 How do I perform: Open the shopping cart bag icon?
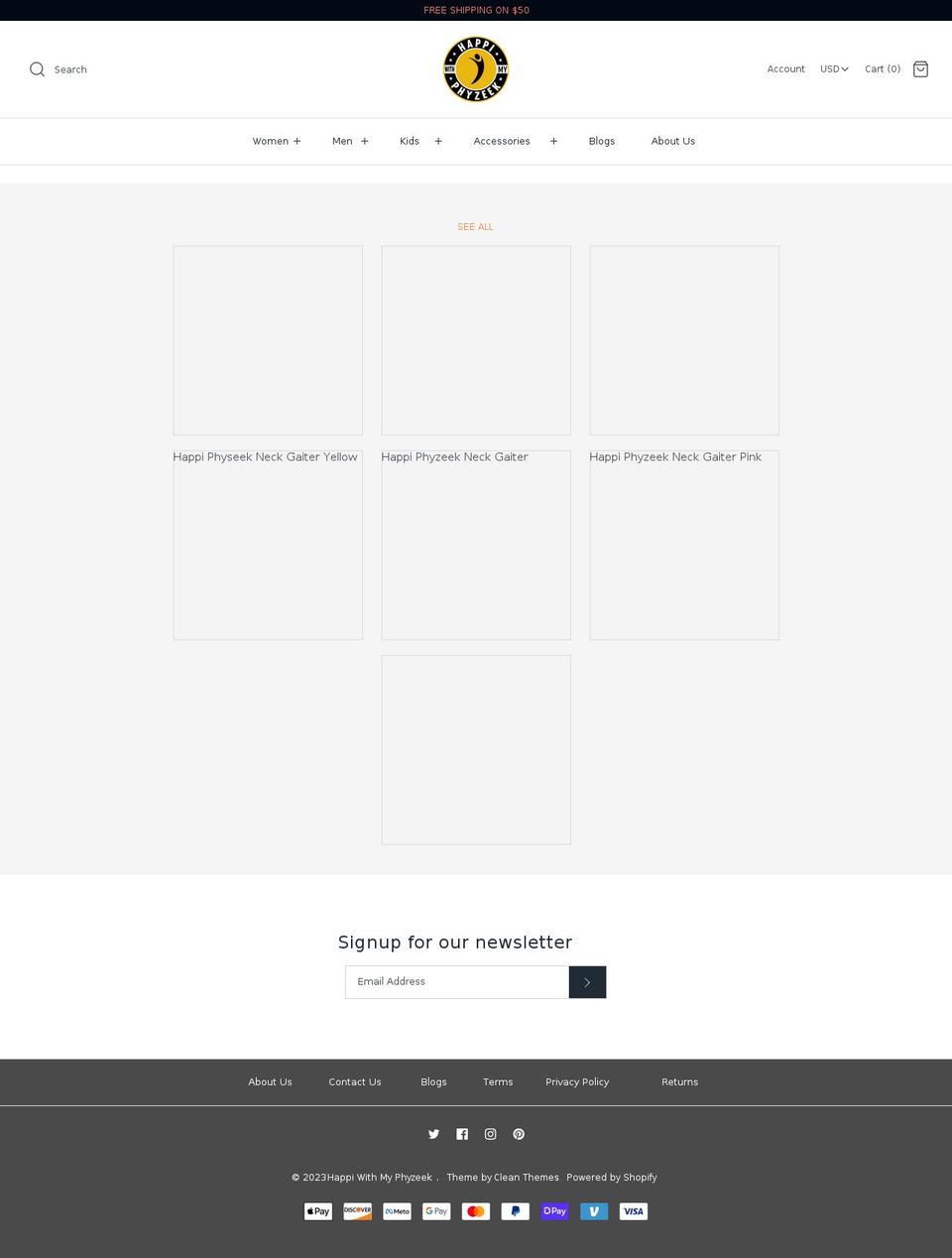click(920, 68)
